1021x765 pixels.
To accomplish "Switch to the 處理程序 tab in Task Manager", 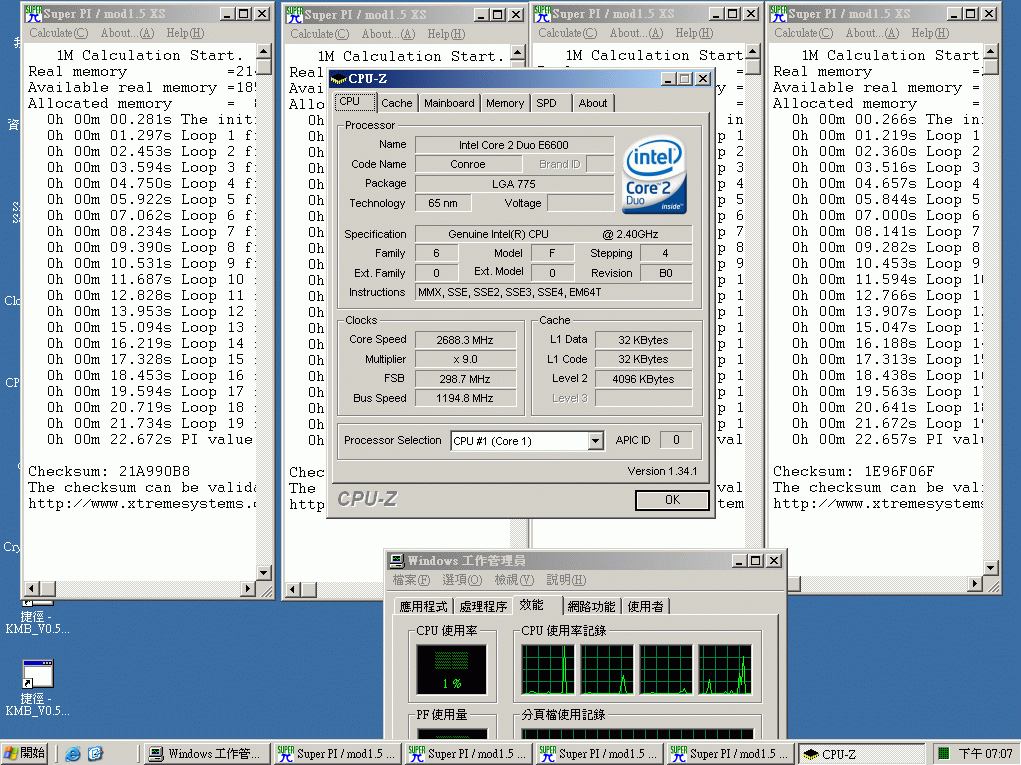I will [x=482, y=606].
